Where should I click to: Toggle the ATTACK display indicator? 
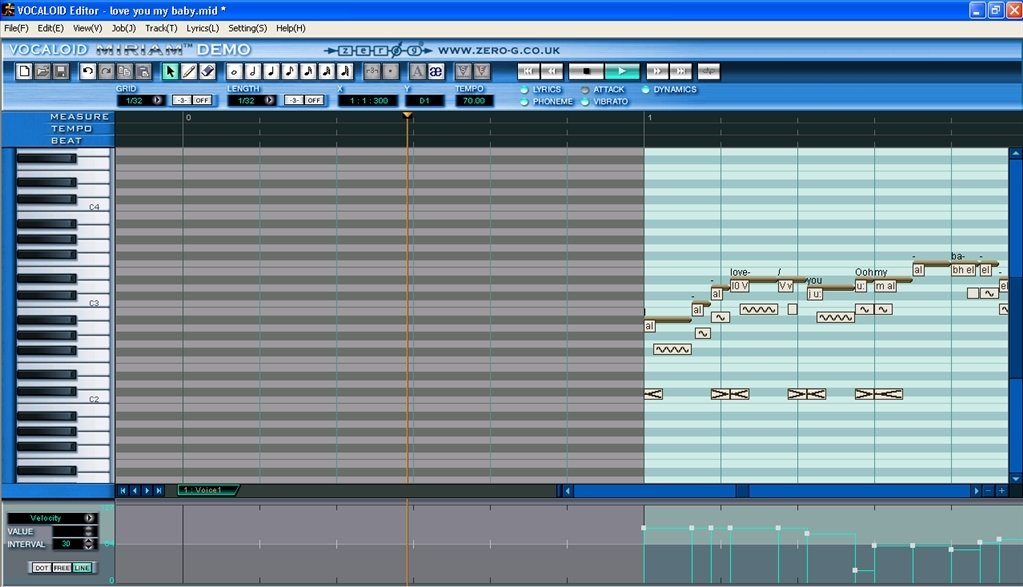coord(585,90)
